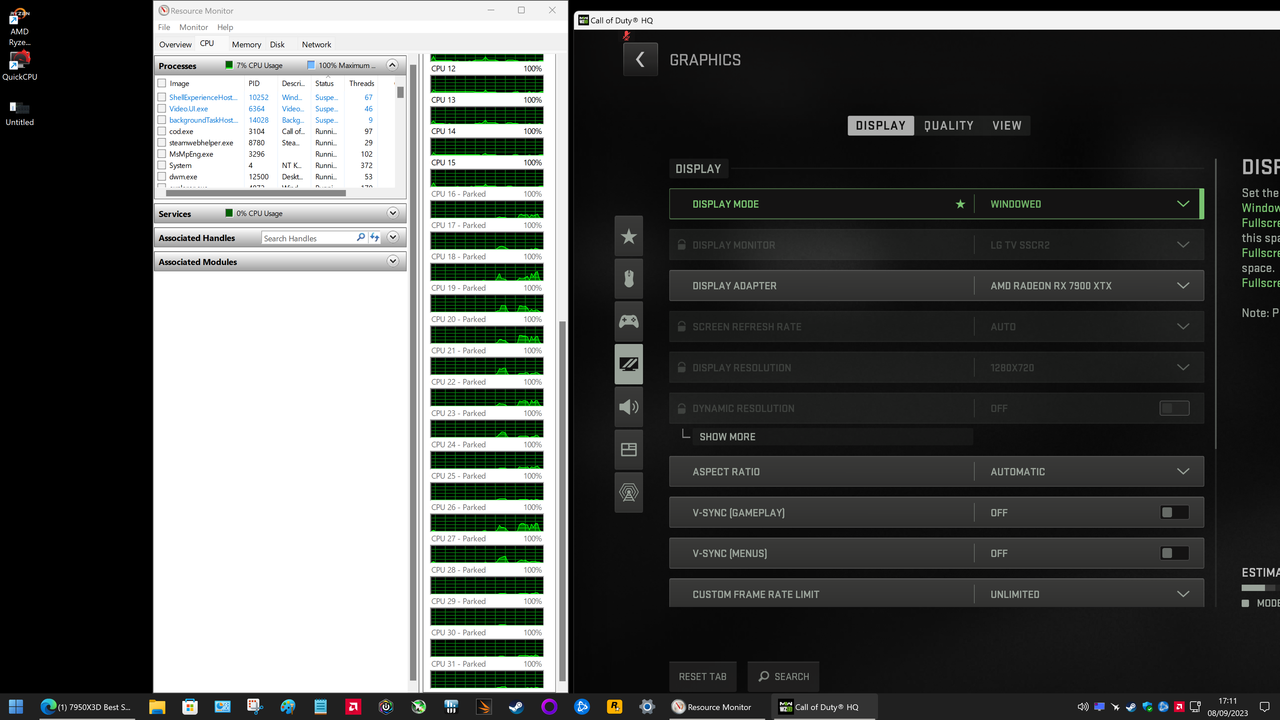The height and width of the screenshot is (720, 1280).
Task: Tick the select-all checkbox next to Image
Action: click(162, 83)
